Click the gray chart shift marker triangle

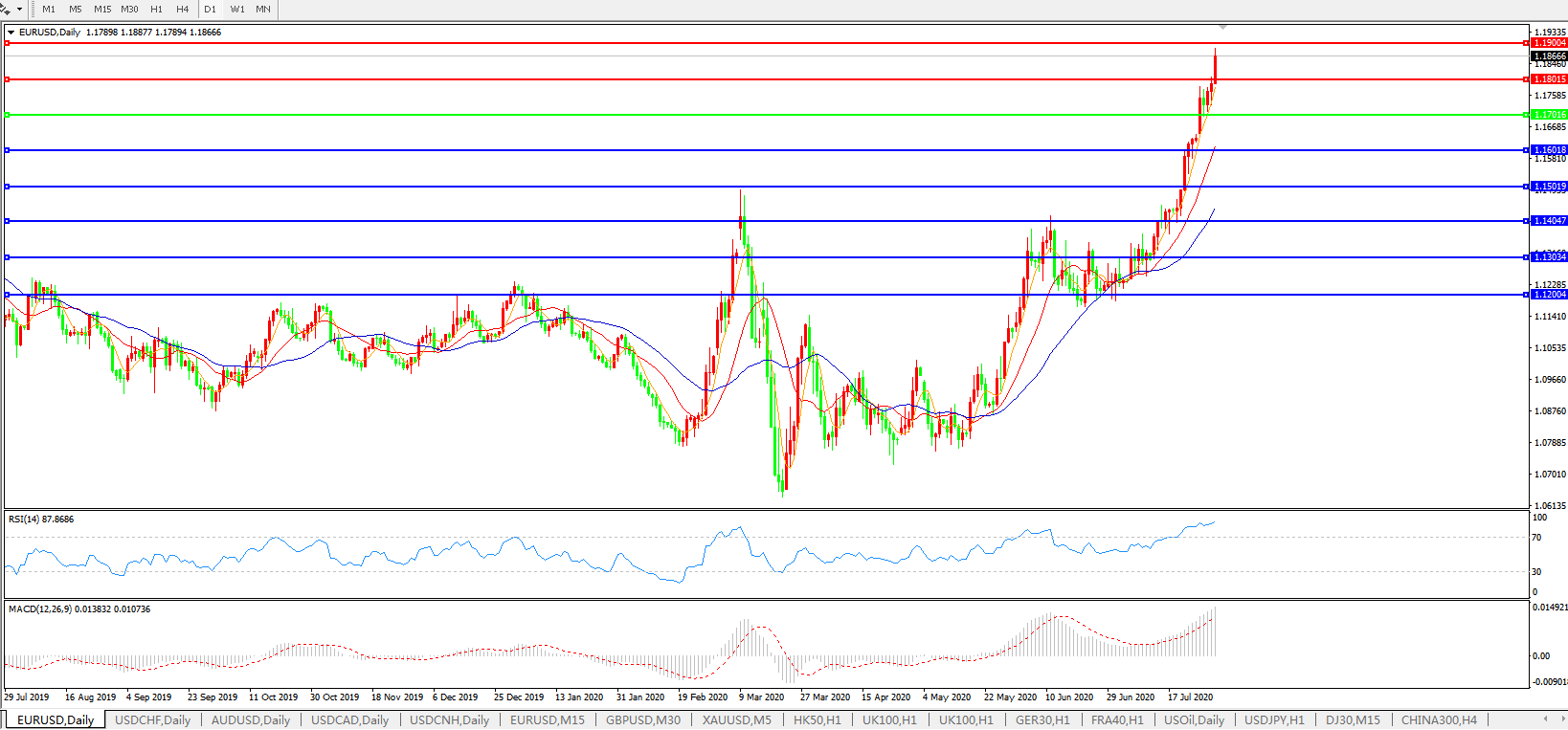pos(1222,27)
